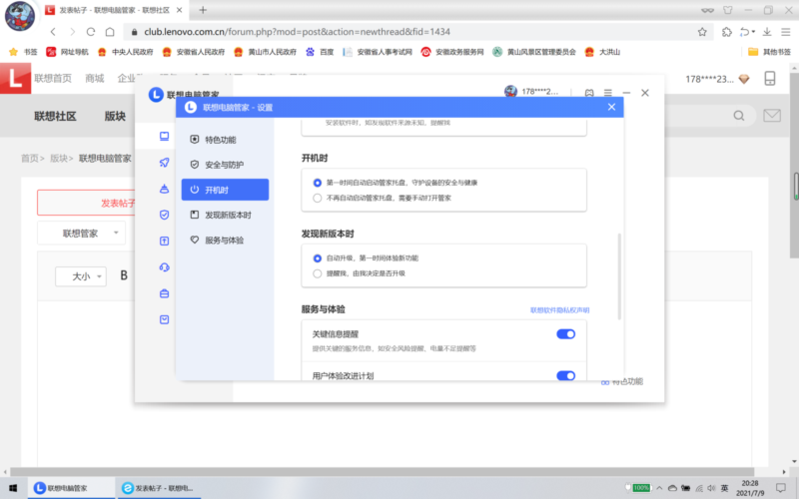This screenshot has height=499, width=799.
Task: Expand the 其他书签 bookmarks folder
Action: 768,51
